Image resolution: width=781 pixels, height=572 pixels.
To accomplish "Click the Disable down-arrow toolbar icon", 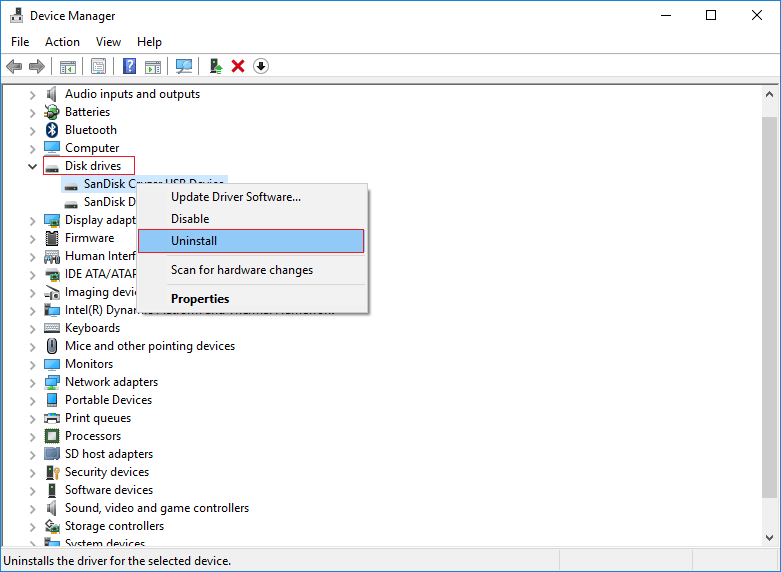I will [x=261, y=66].
